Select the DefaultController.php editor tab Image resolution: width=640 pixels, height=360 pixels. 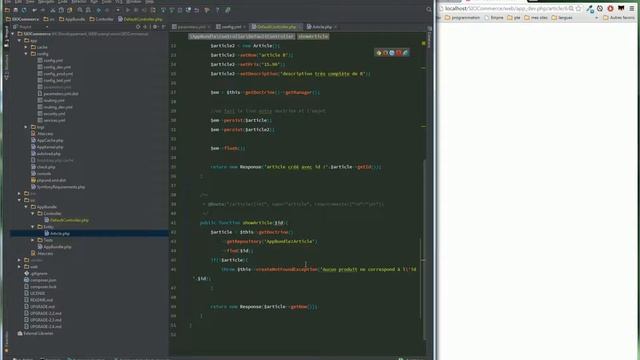(276, 27)
